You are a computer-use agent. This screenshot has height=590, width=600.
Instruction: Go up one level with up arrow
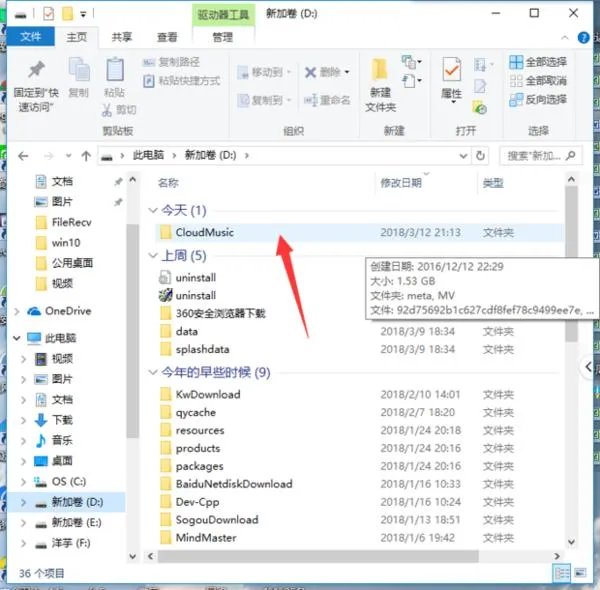click(x=86, y=156)
